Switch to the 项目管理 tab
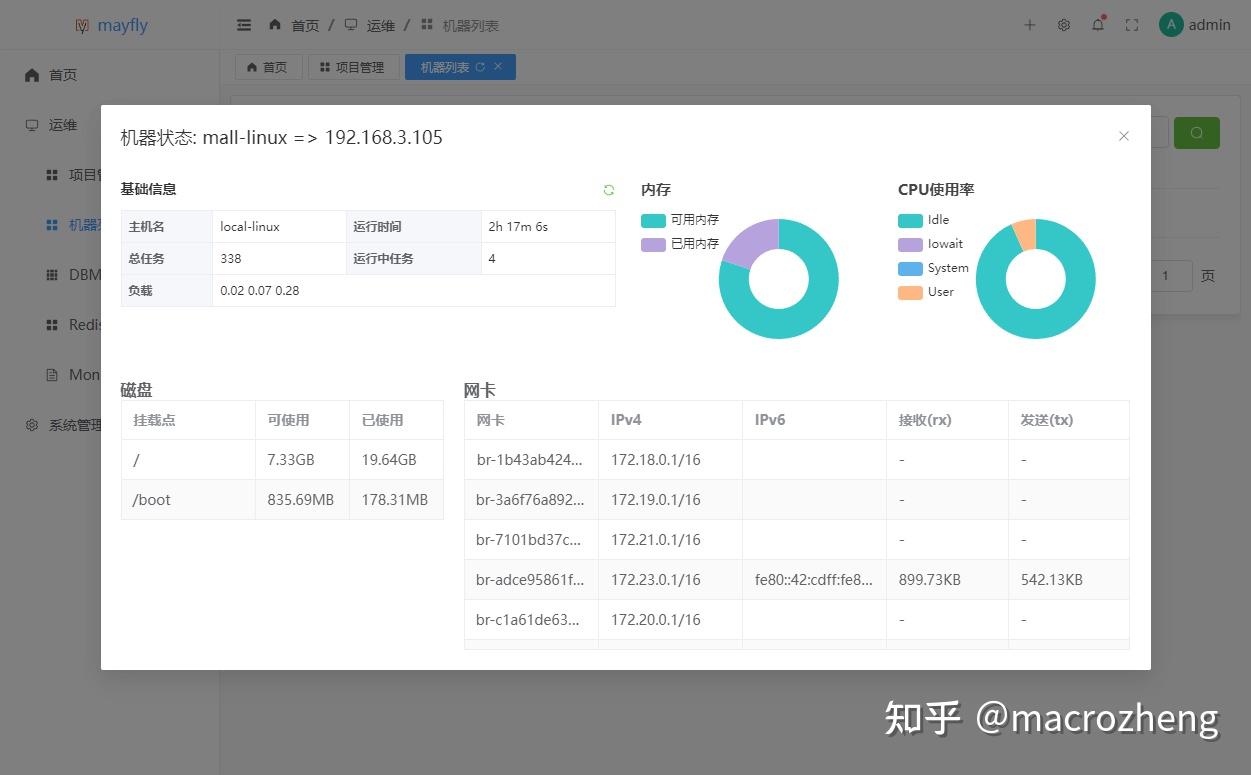The height and width of the screenshot is (775, 1251). tap(353, 67)
